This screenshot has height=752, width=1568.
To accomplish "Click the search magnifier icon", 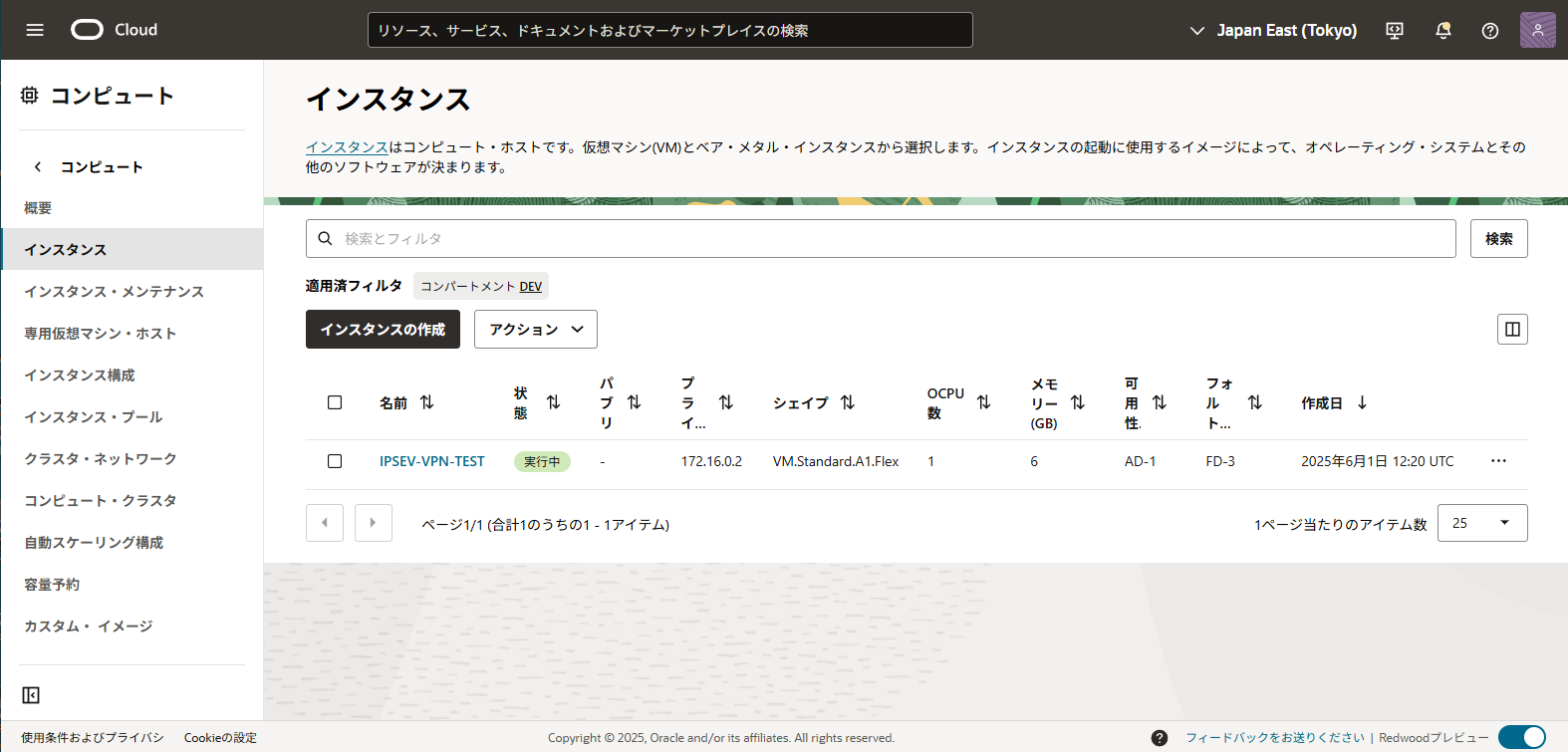I will point(325,239).
